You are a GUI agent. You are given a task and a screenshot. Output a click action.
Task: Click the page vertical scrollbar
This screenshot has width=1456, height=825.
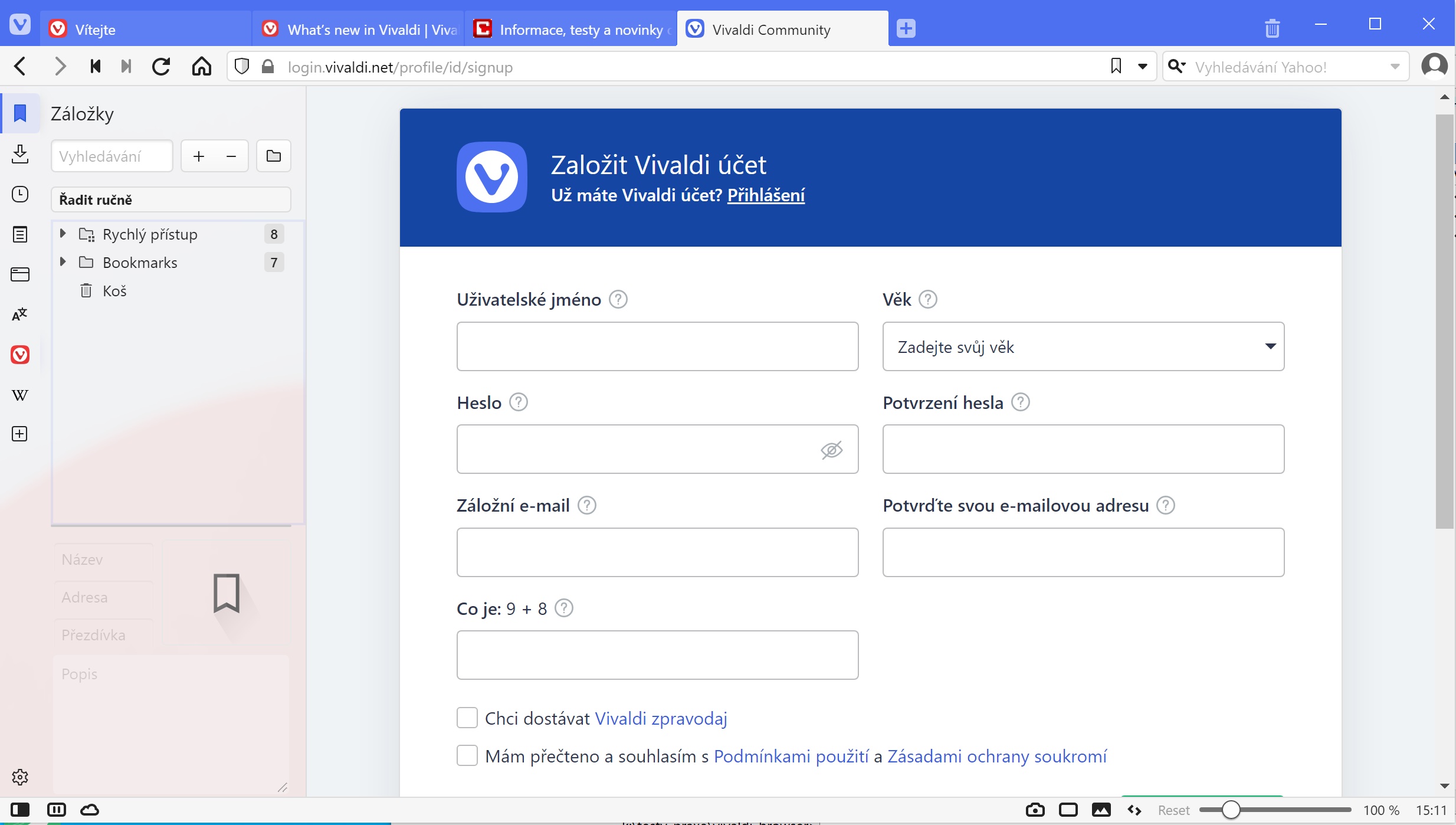coord(1444,322)
